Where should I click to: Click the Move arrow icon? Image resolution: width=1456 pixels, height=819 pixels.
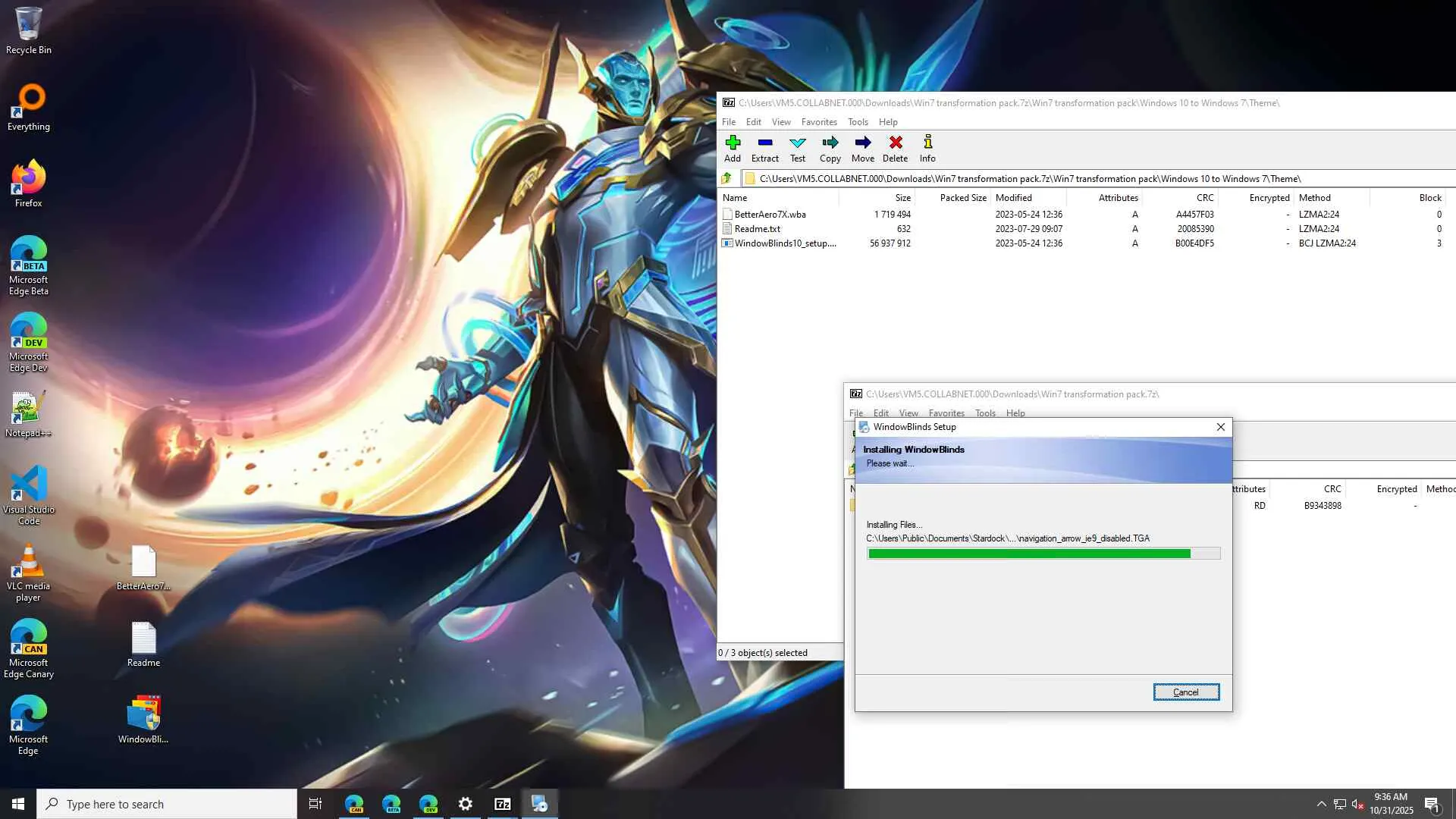(862, 148)
